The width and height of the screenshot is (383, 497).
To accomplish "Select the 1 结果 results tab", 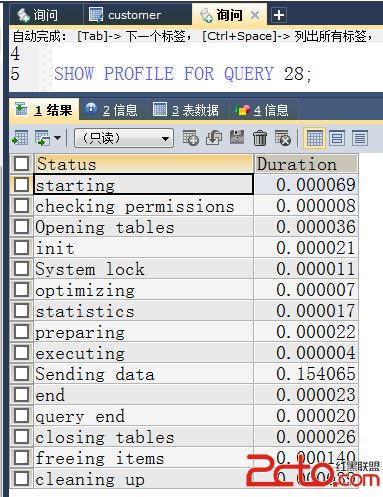I will click(x=44, y=110).
